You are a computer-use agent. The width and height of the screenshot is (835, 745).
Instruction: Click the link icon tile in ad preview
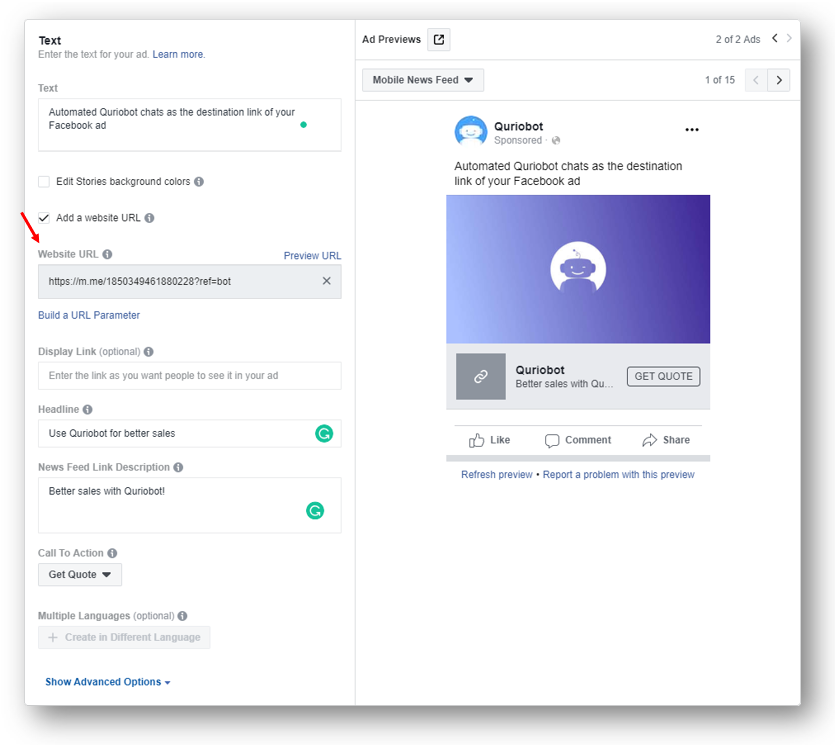[x=480, y=376]
